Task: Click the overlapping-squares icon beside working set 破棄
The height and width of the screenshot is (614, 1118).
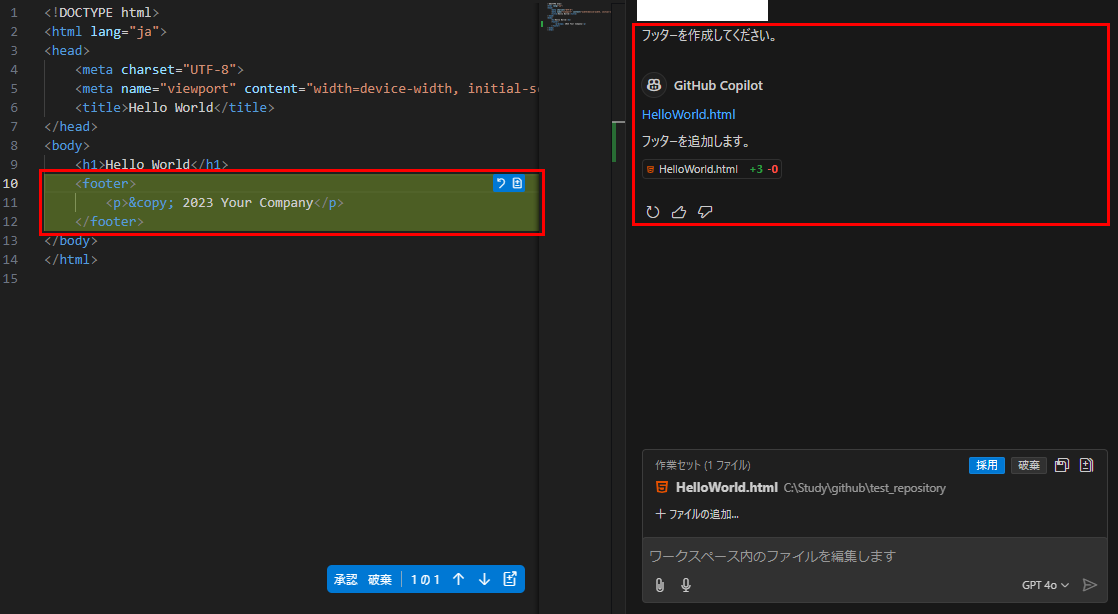Action: (x=1062, y=465)
